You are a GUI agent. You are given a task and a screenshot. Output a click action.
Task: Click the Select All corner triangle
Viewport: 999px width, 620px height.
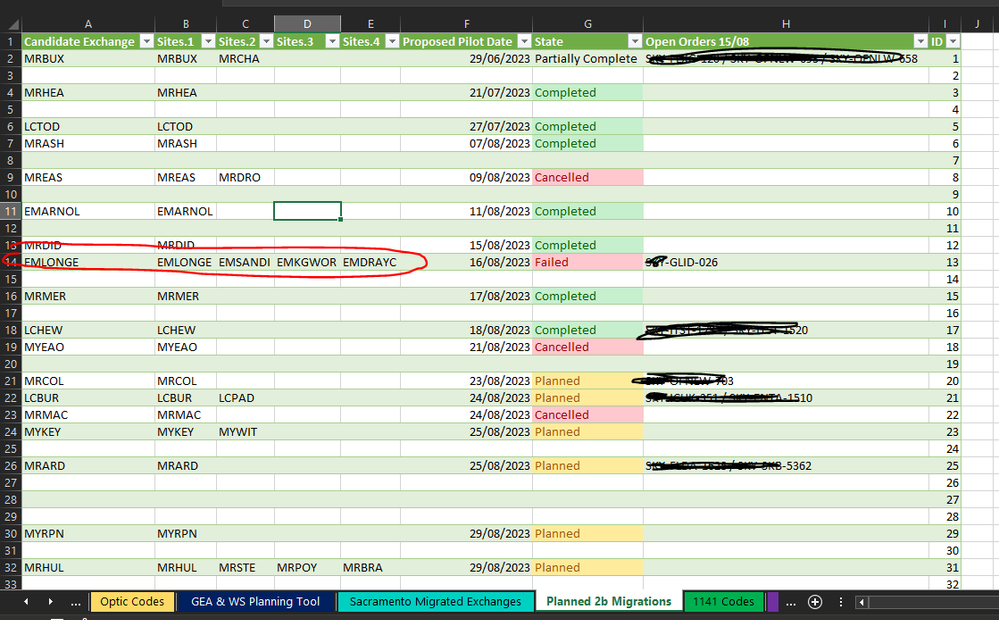(12, 24)
